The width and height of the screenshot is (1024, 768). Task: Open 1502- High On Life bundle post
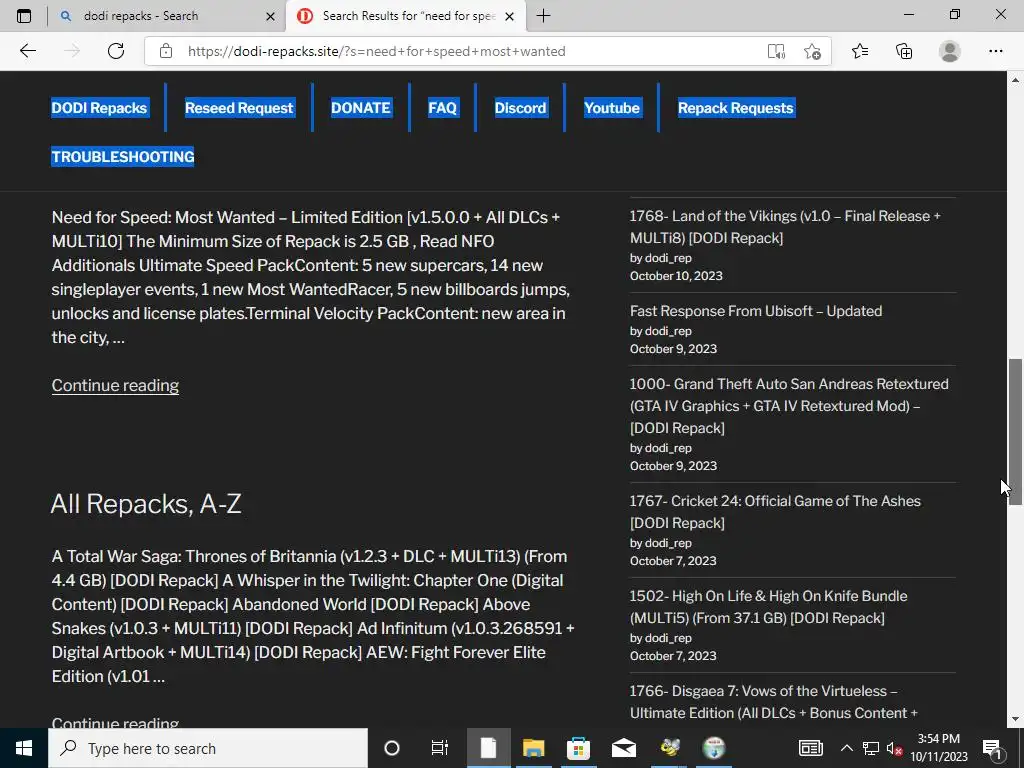click(768, 607)
